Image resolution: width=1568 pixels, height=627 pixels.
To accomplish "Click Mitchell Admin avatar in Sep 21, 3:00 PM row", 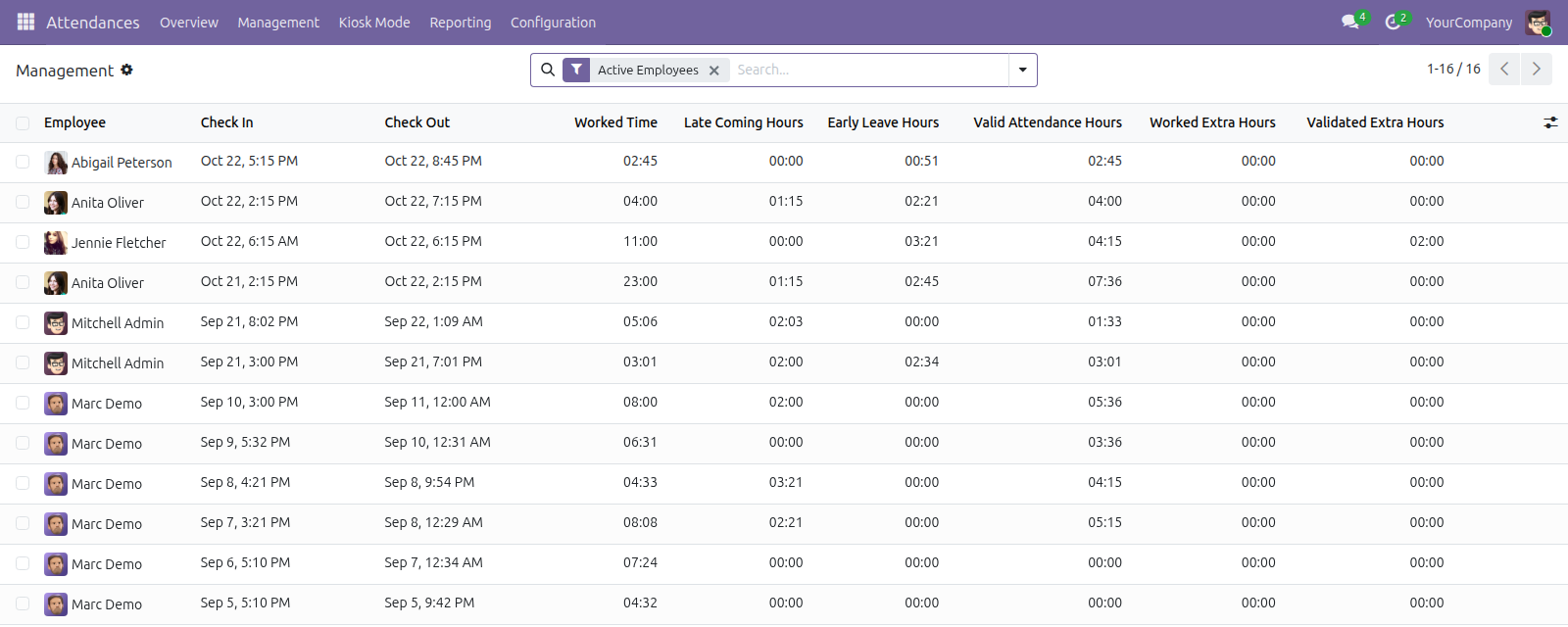I will click(x=56, y=363).
